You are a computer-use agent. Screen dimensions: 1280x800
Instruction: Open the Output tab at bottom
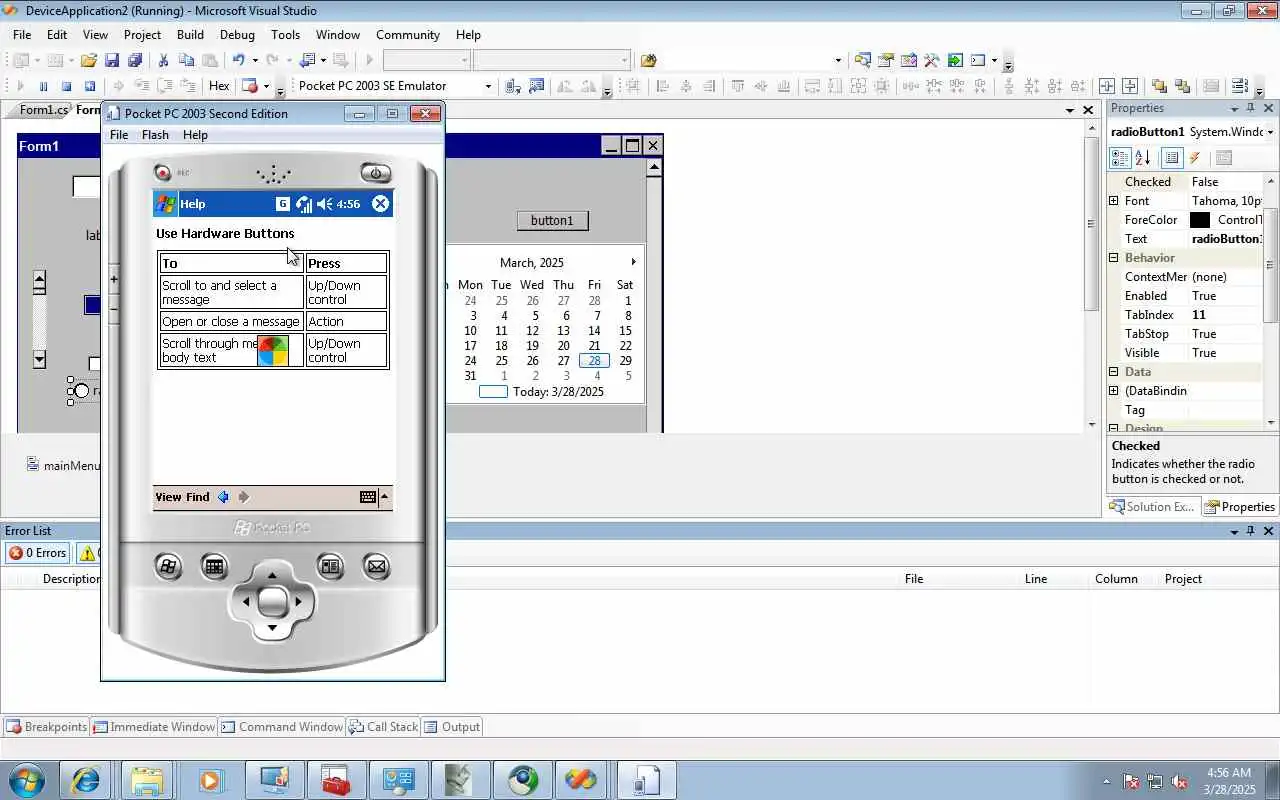click(x=452, y=727)
